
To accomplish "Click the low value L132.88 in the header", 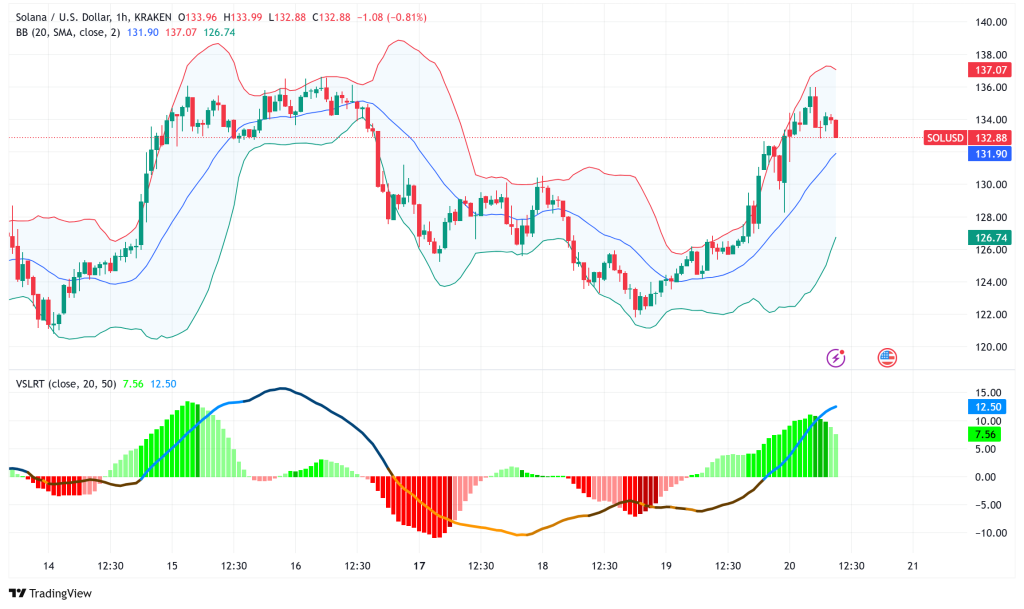I will 287,18.
